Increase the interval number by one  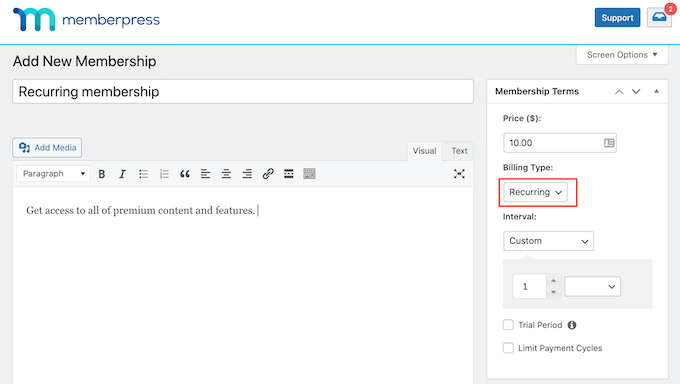coord(553,281)
